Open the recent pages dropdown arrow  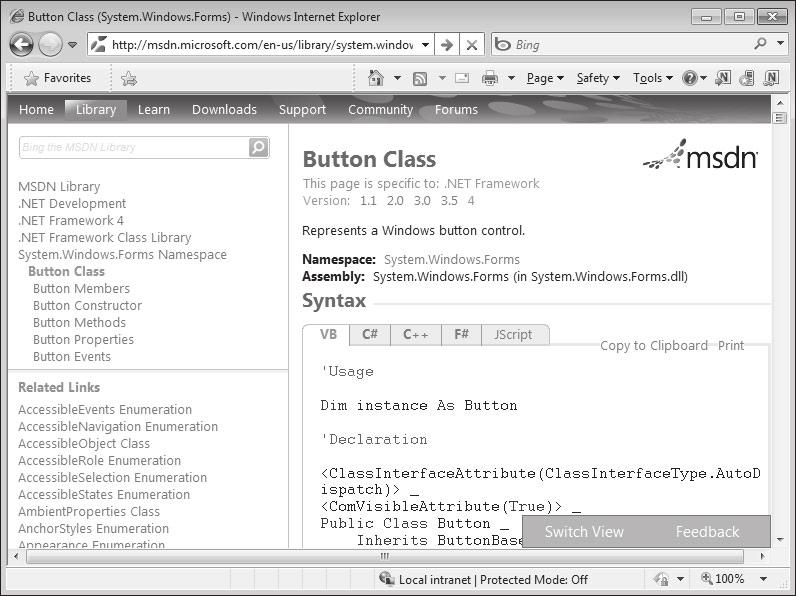(73, 45)
